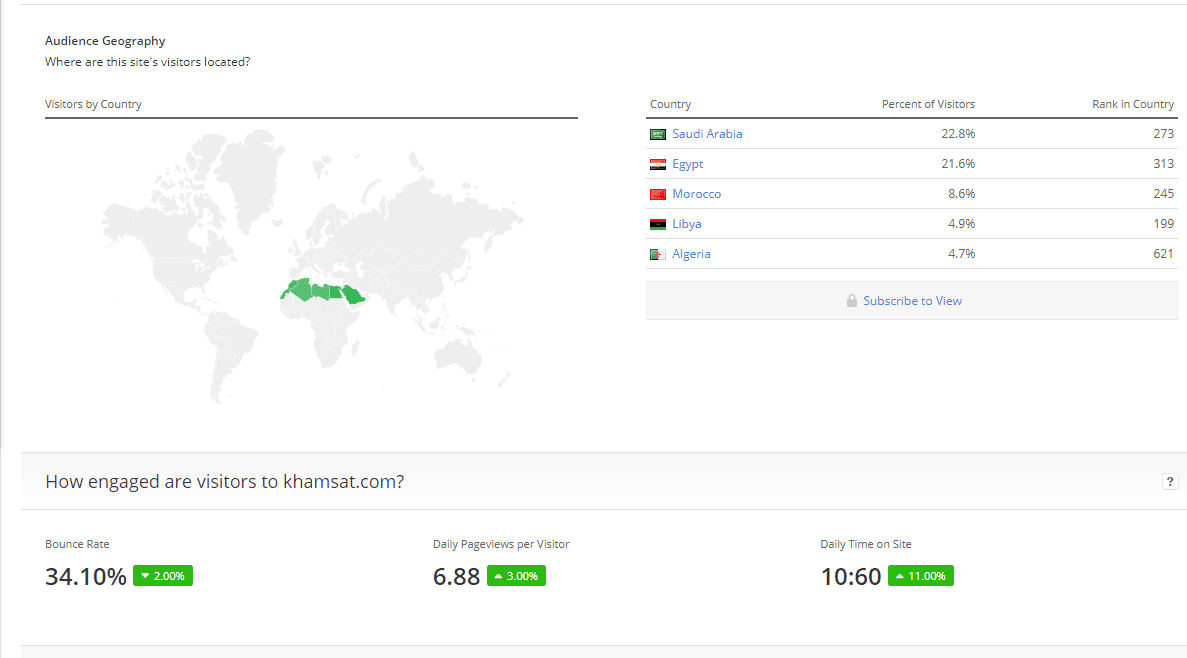Screen dimensions: 1187x658
Task: Click the lock icon beside Subscribe to View
Action: [x=852, y=301]
